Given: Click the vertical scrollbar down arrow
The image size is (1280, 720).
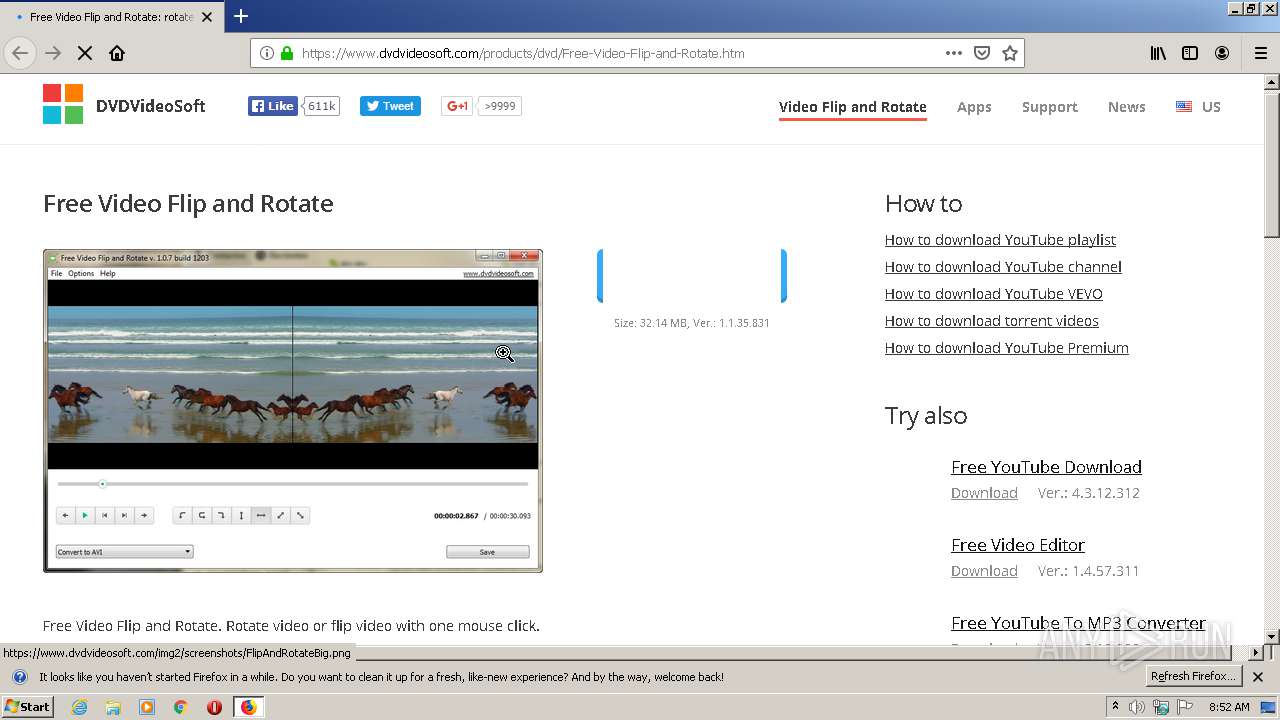Looking at the screenshot, I should pyautogui.click(x=1271, y=636).
